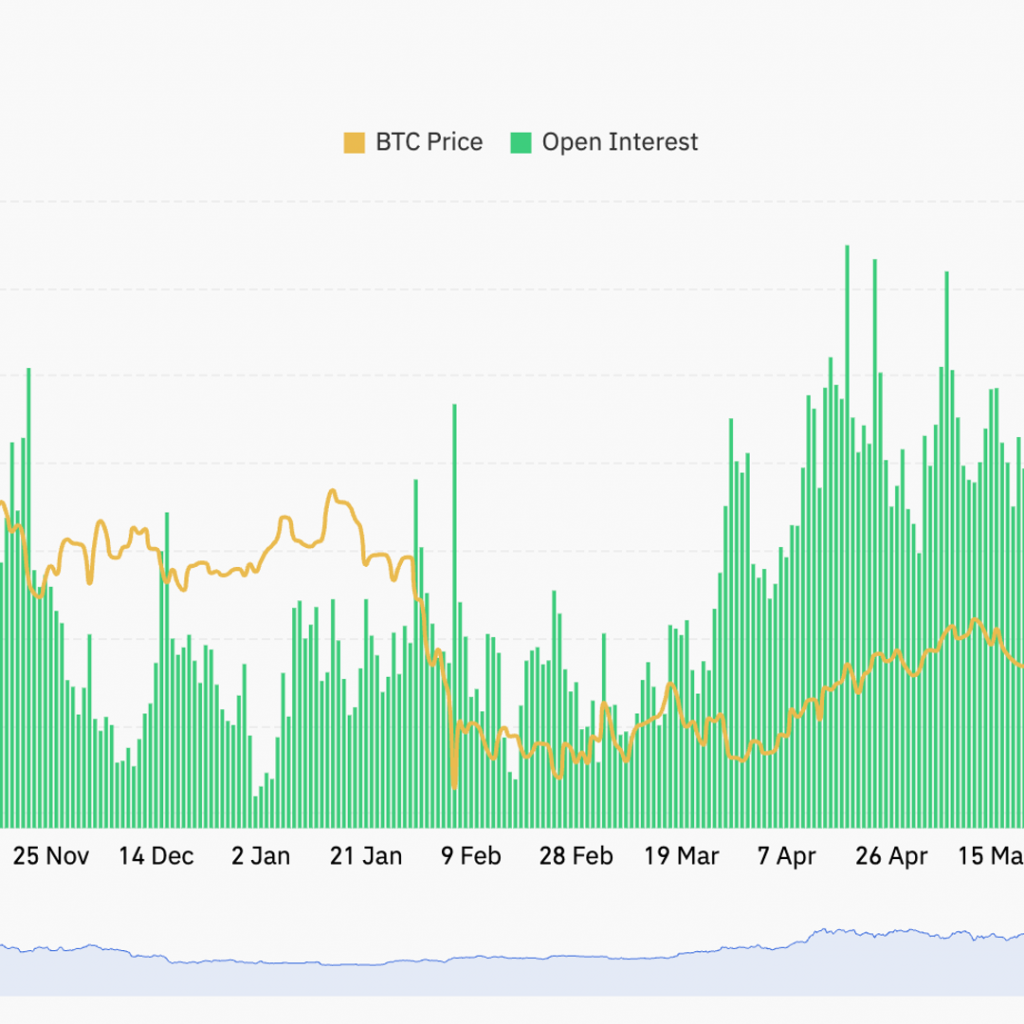
Task: Click the blue range navigator at the bottom
Action: 512,963
